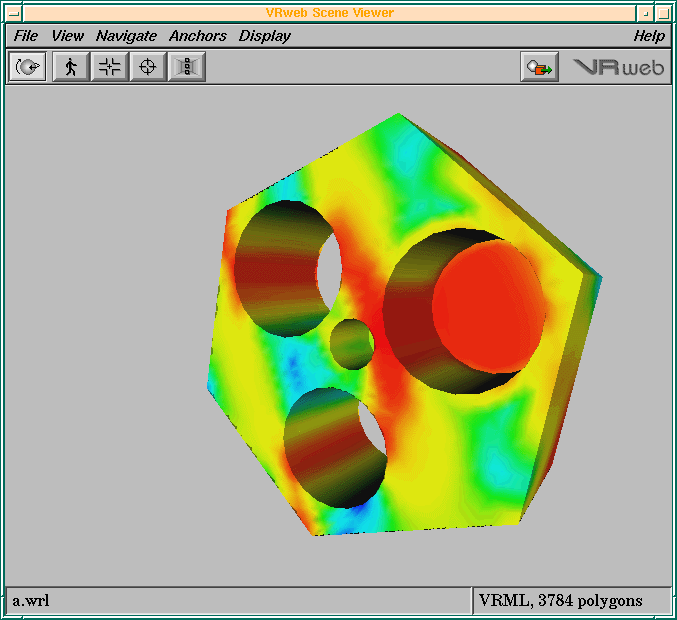Click the a.wrl filename in status bar
The width and height of the screenshot is (677, 620).
[31, 601]
